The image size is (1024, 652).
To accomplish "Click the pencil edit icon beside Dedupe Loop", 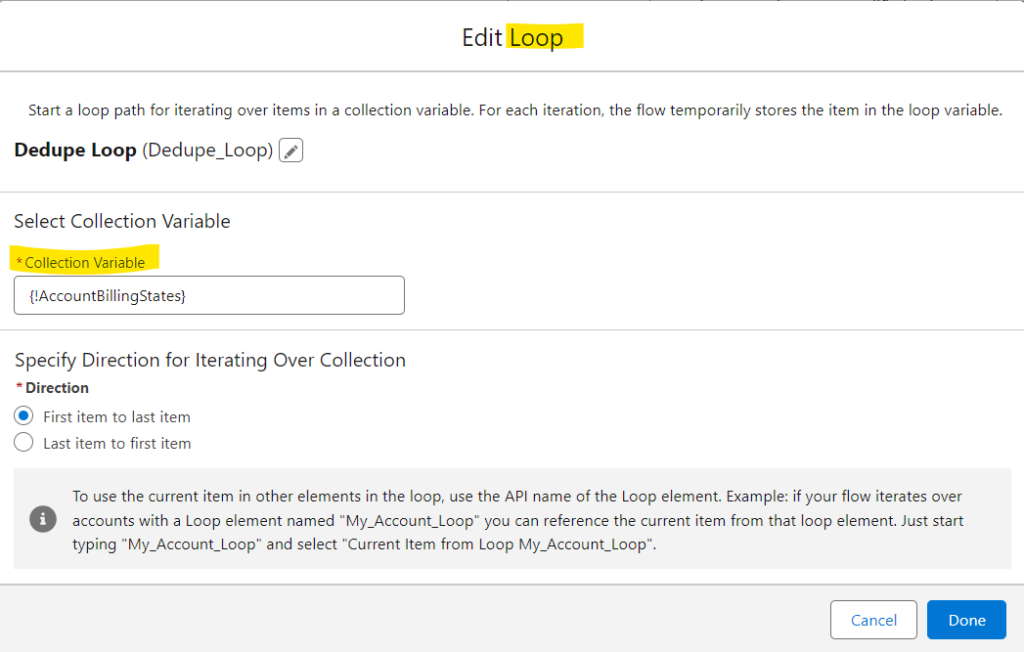I will click(291, 150).
